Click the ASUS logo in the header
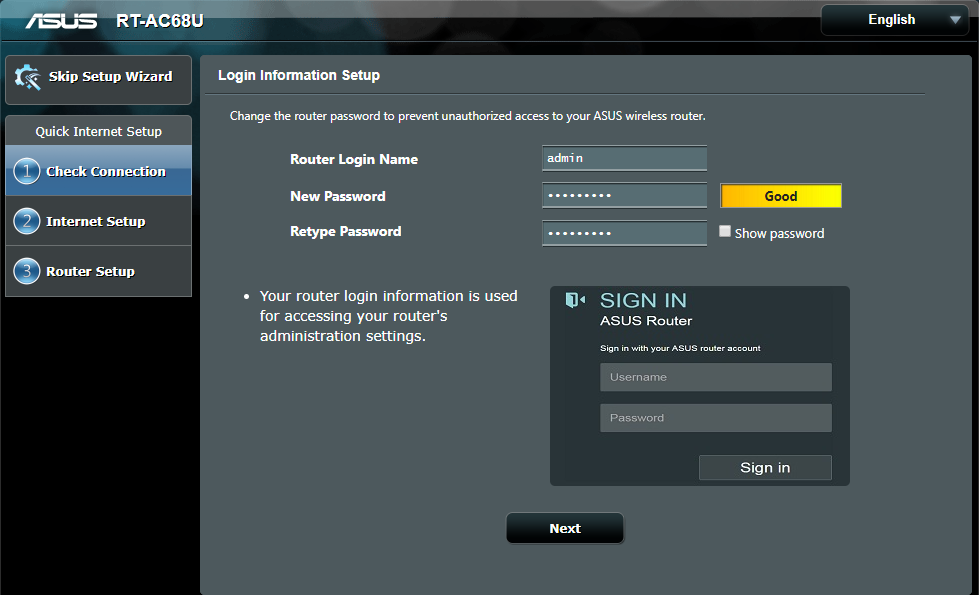Screen dimensions: 979x595 coord(61,21)
